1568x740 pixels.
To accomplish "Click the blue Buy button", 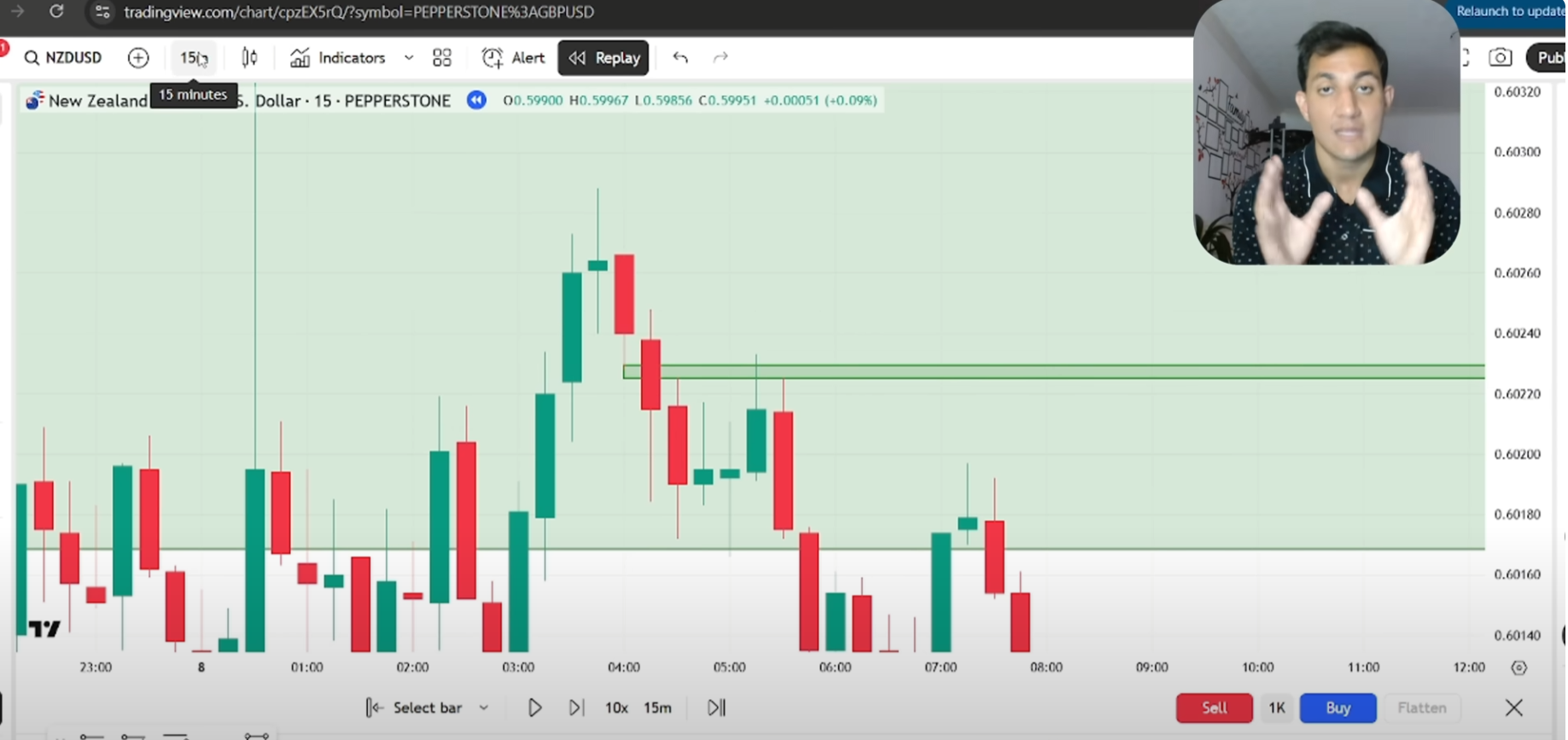I will click(1338, 708).
